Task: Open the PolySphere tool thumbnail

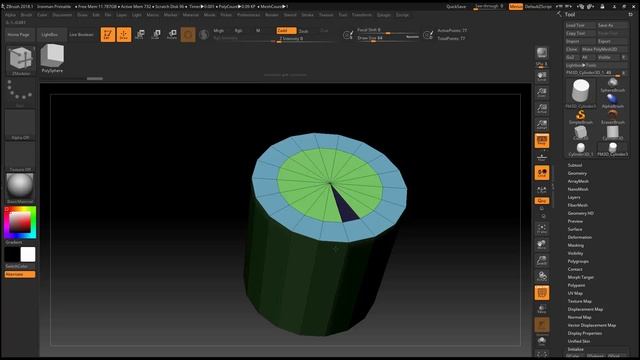Action: (x=52, y=58)
